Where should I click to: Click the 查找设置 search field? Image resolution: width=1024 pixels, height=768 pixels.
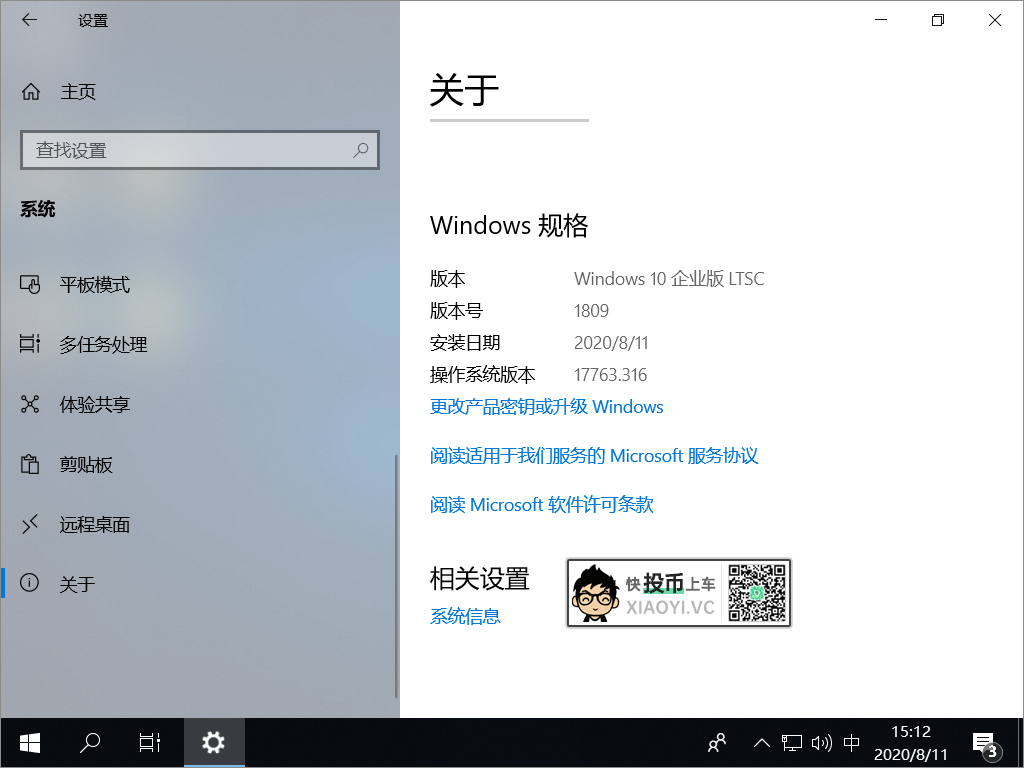(200, 150)
